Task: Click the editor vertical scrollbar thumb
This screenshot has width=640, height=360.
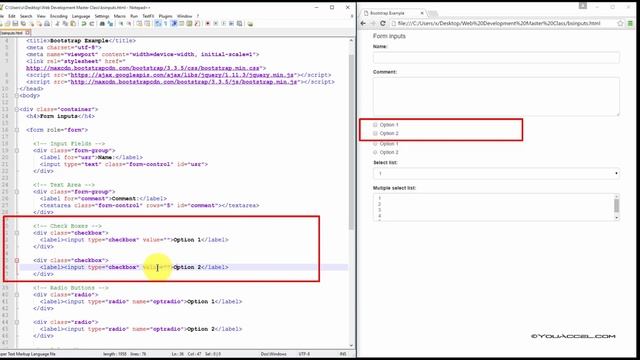Action: (x=351, y=141)
